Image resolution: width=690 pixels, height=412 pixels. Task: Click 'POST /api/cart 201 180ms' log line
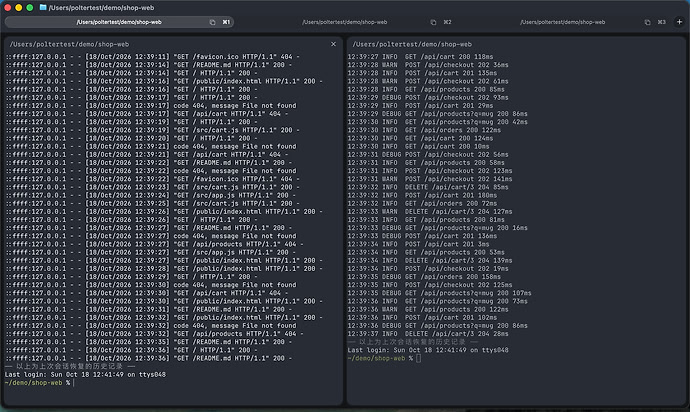coord(422,195)
